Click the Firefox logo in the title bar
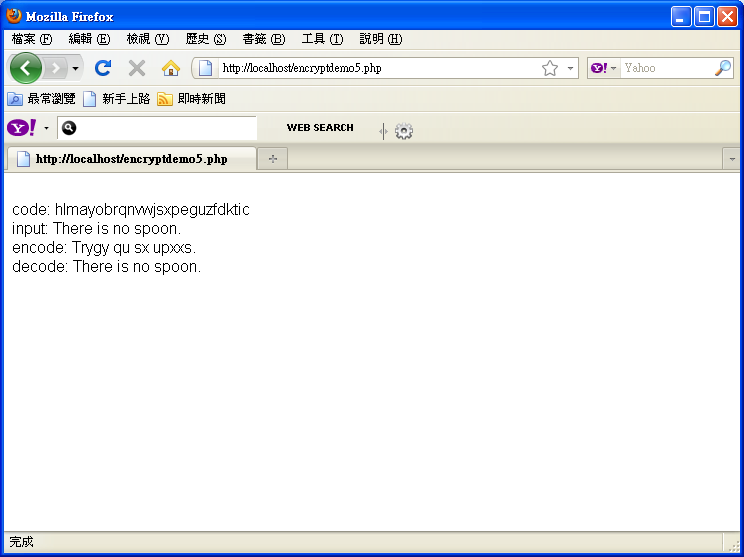 [14, 16]
